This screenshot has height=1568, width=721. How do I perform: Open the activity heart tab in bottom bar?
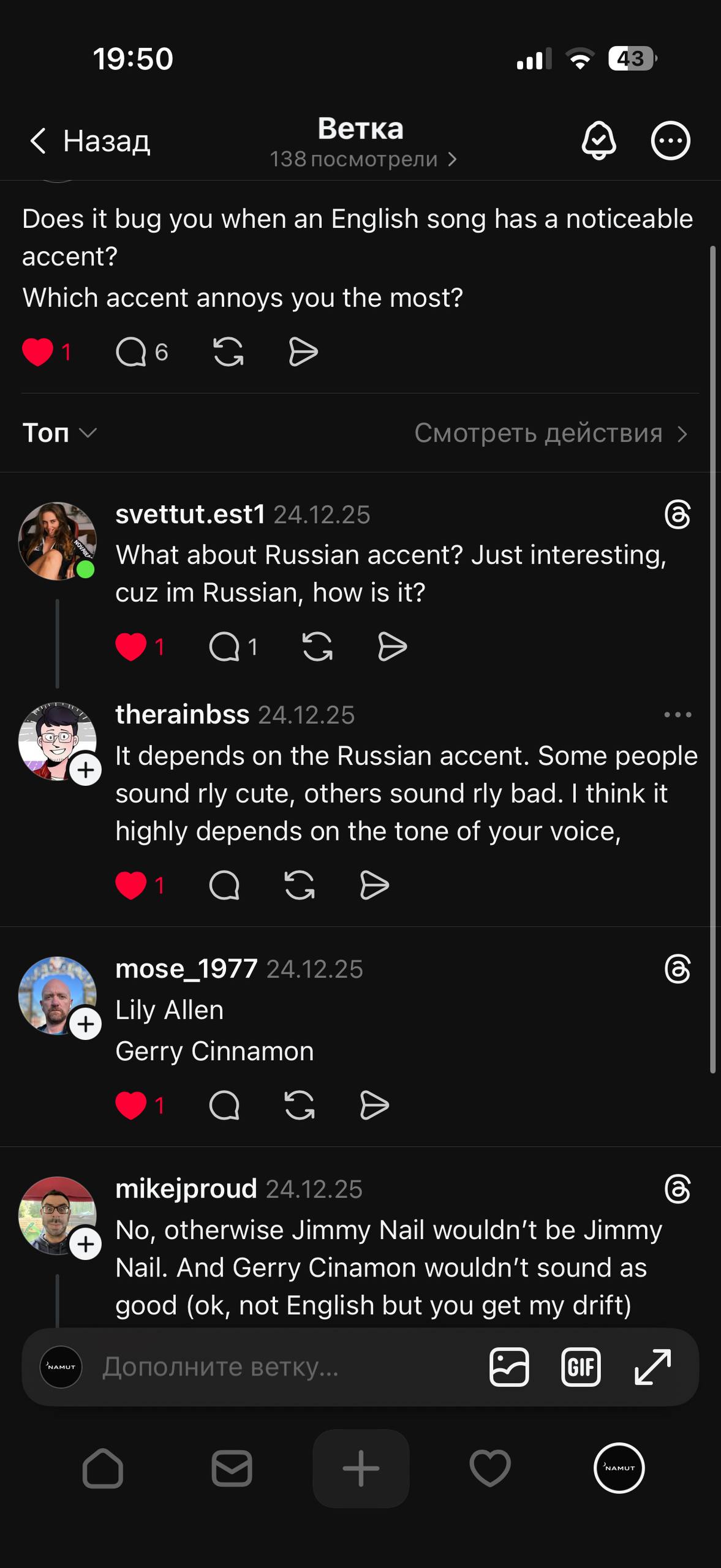point(489,1468)
